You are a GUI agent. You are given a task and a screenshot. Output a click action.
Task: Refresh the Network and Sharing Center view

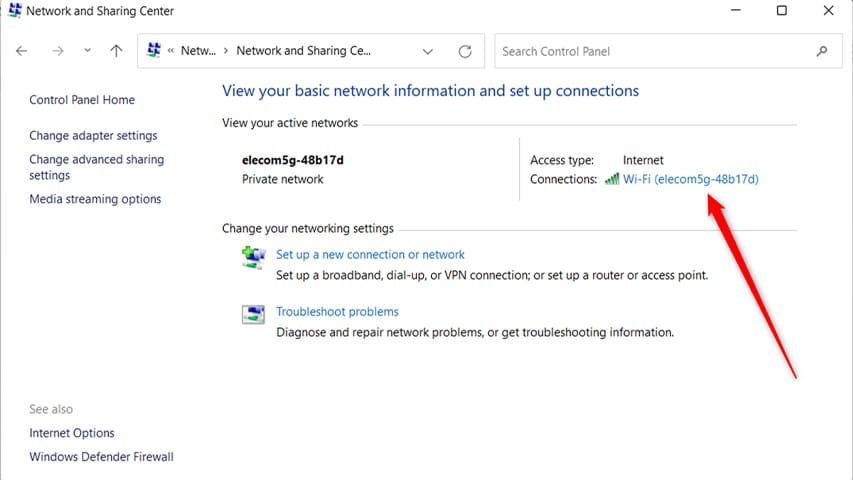pos(465,51)
